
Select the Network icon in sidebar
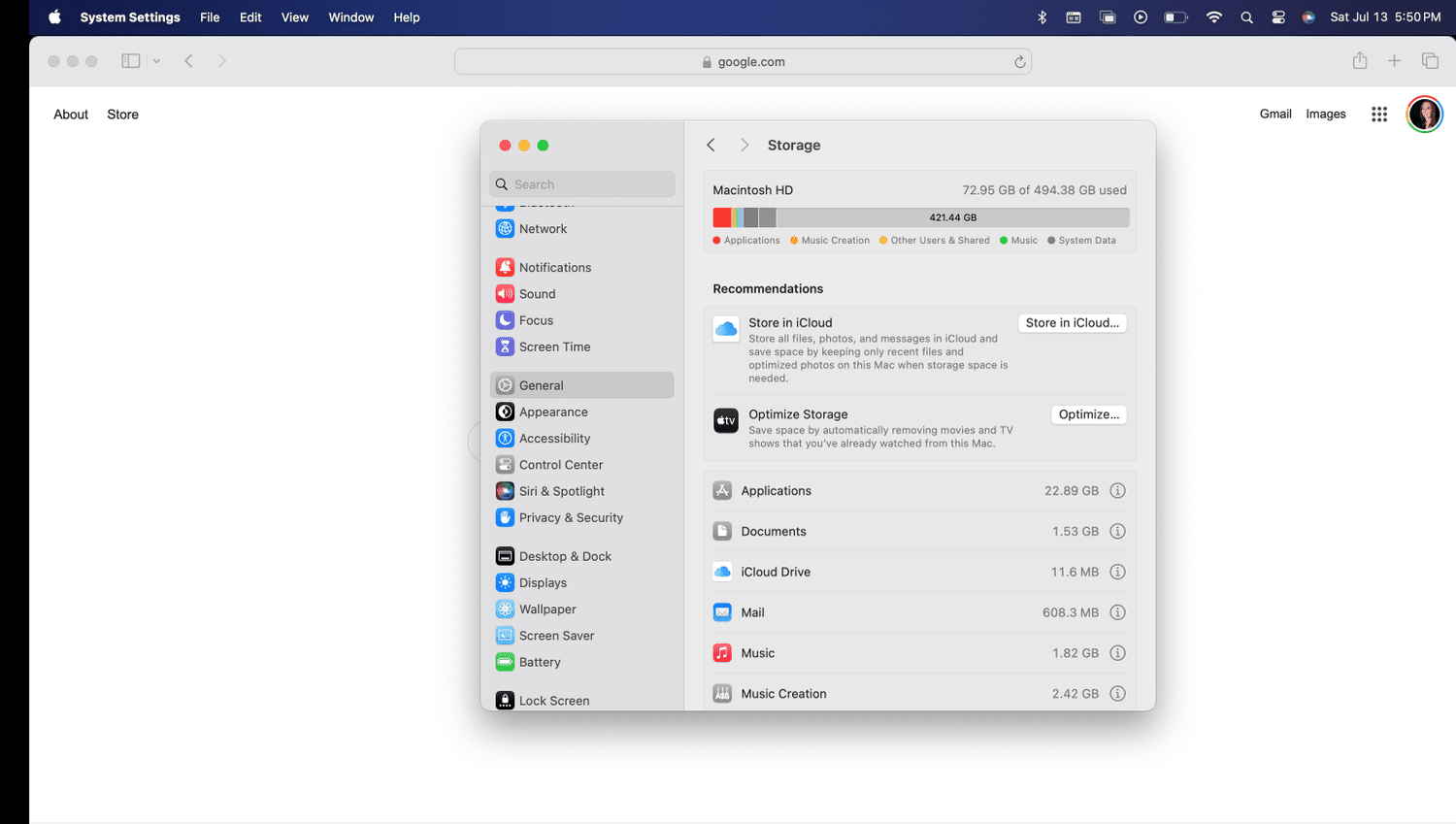point(505,229)
